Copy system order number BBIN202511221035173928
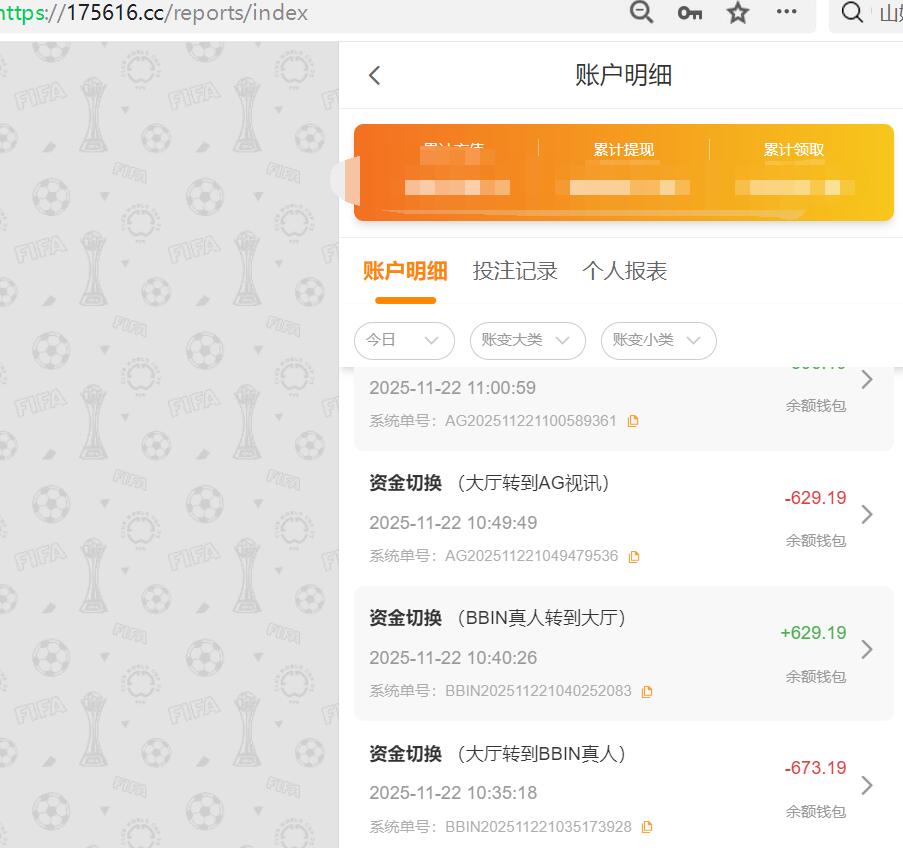 tap(646, 827)
